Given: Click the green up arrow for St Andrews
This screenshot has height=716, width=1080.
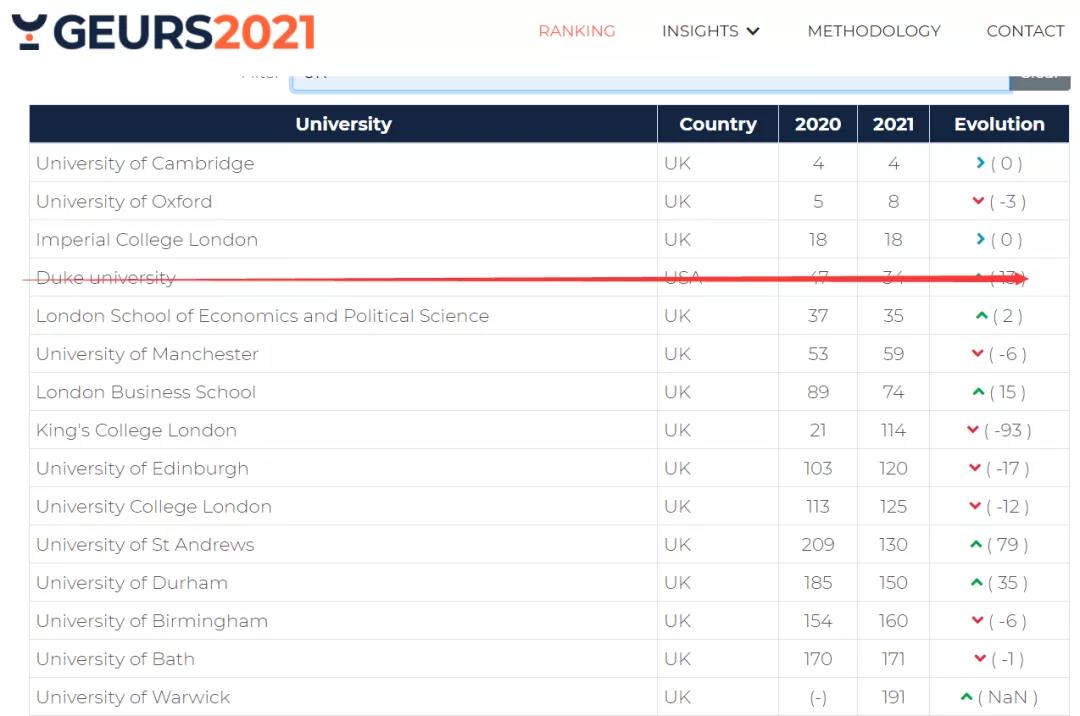Looking at the screenshot, I should [x=976, y=545].
